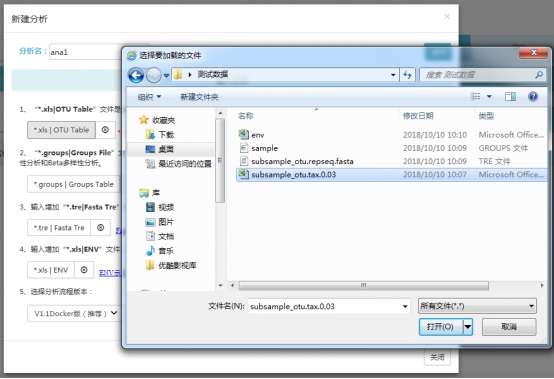
Task: Click the 打开(O) button
Action: click(440, 327)
